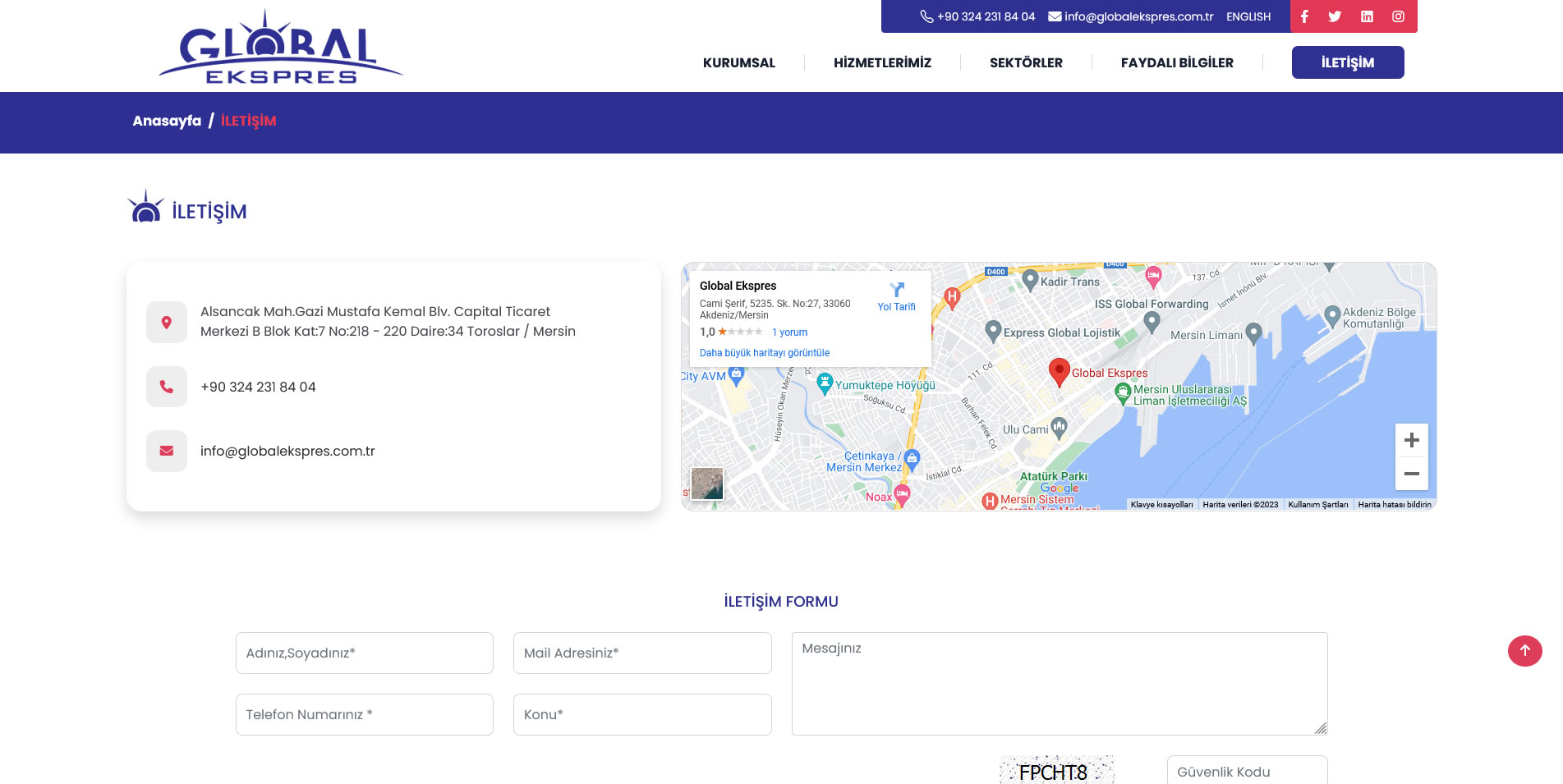Click the phone icon in top bar
This screenshot has height=784, width=1563.
(x=926, y=16)
